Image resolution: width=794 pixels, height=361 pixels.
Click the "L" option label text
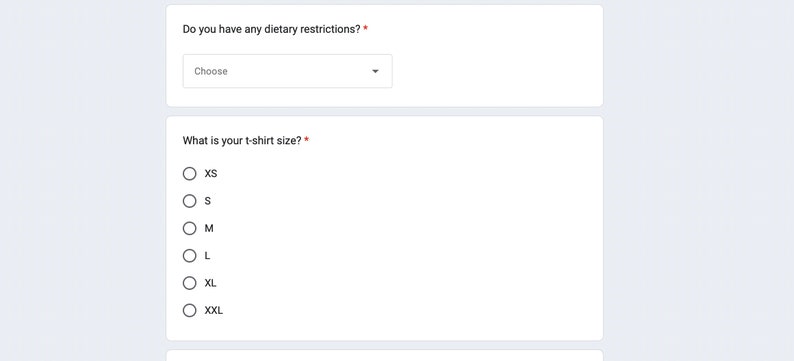click(x=207, y=256)
